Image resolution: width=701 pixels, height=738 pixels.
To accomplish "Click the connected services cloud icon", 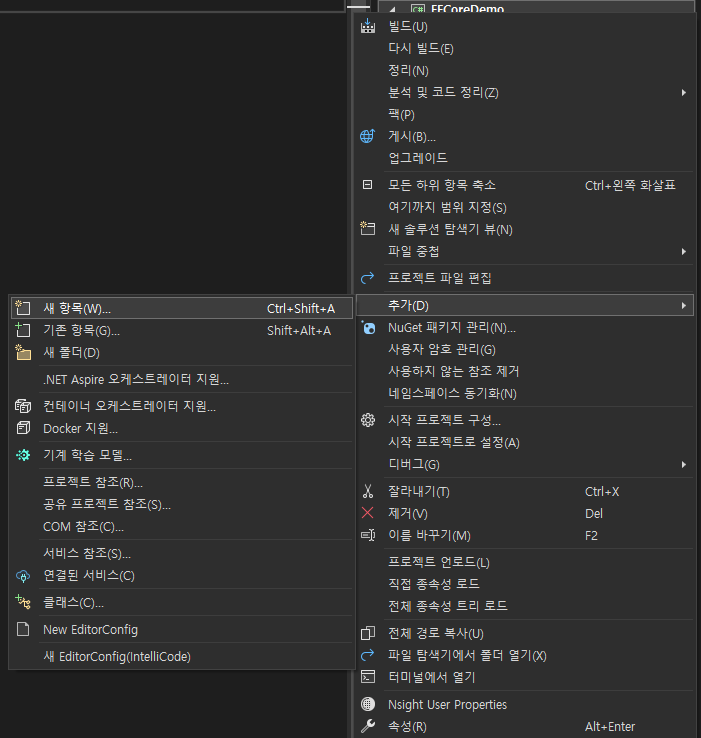I will [x=23, y=576].
